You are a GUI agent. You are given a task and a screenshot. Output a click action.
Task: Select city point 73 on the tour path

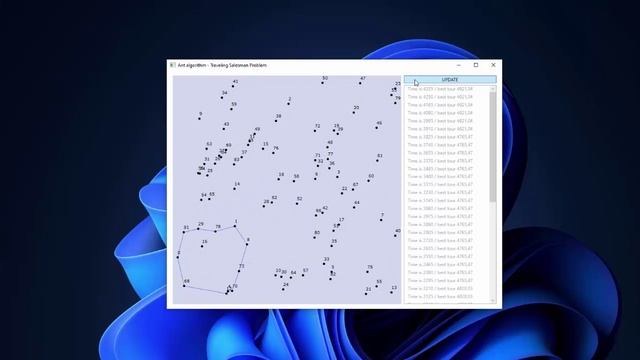[239, 271]
